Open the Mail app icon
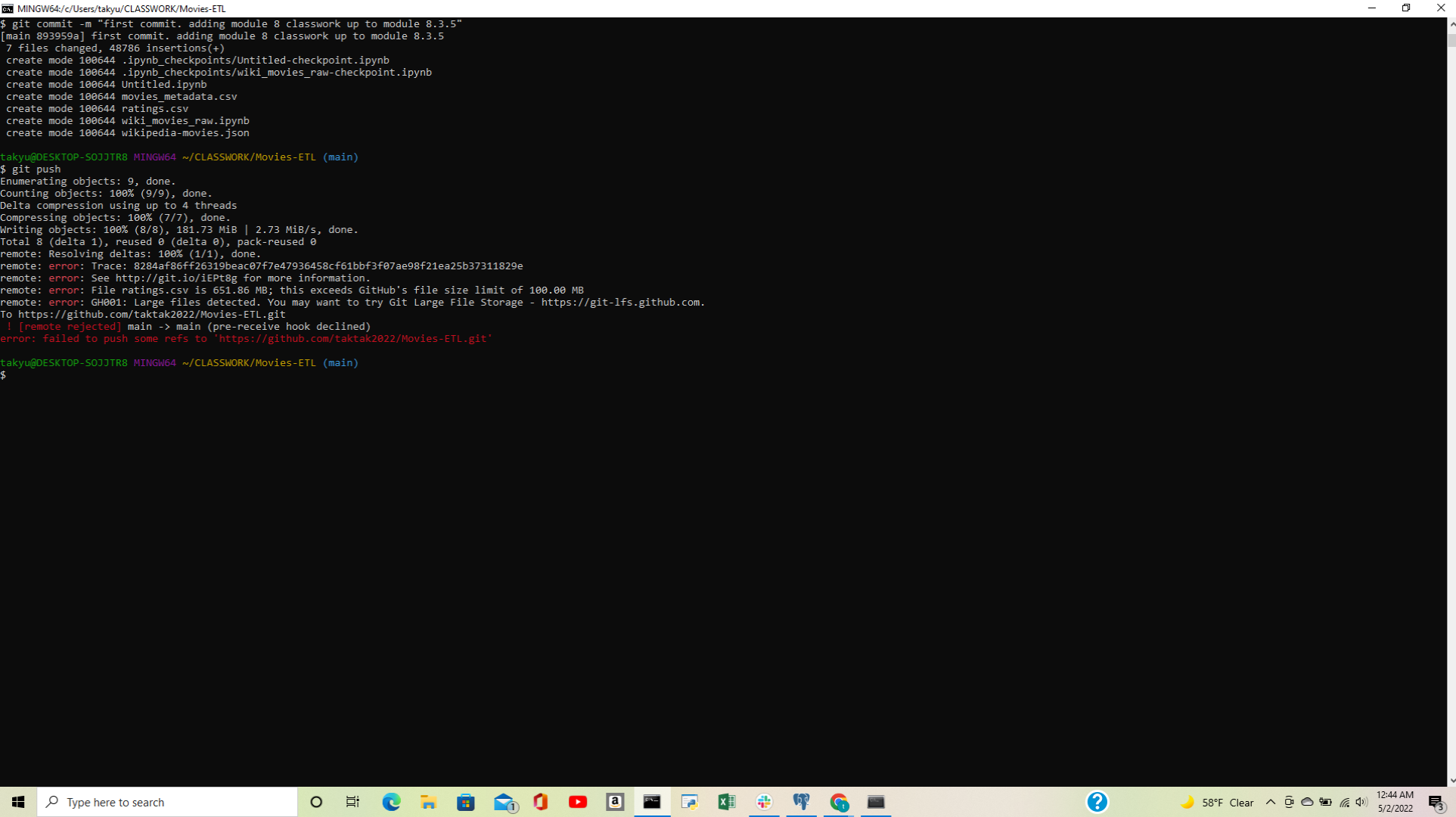This screenshot has width=1456, height=817. pyautogui.click(x=504, y=802)
